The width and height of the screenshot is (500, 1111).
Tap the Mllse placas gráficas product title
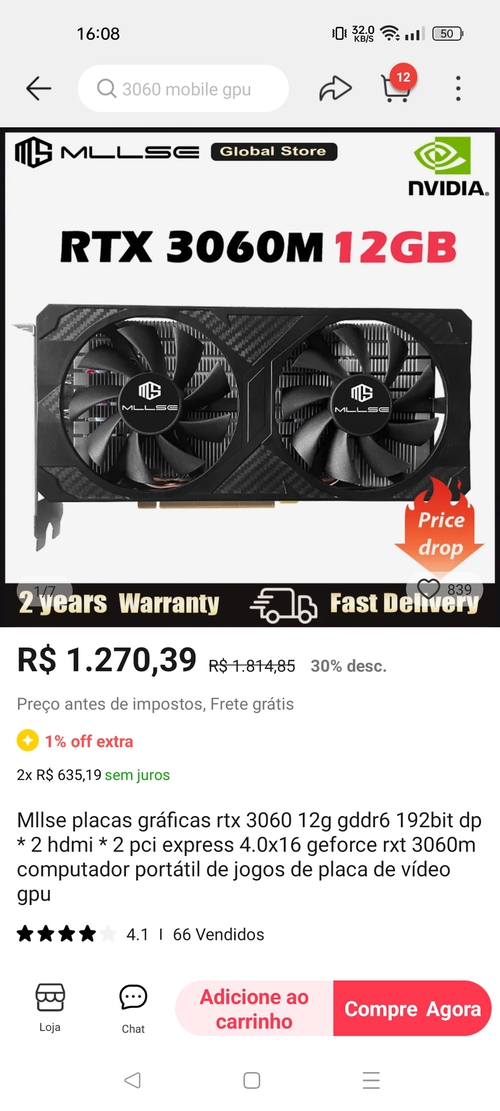tap(249, 857)
